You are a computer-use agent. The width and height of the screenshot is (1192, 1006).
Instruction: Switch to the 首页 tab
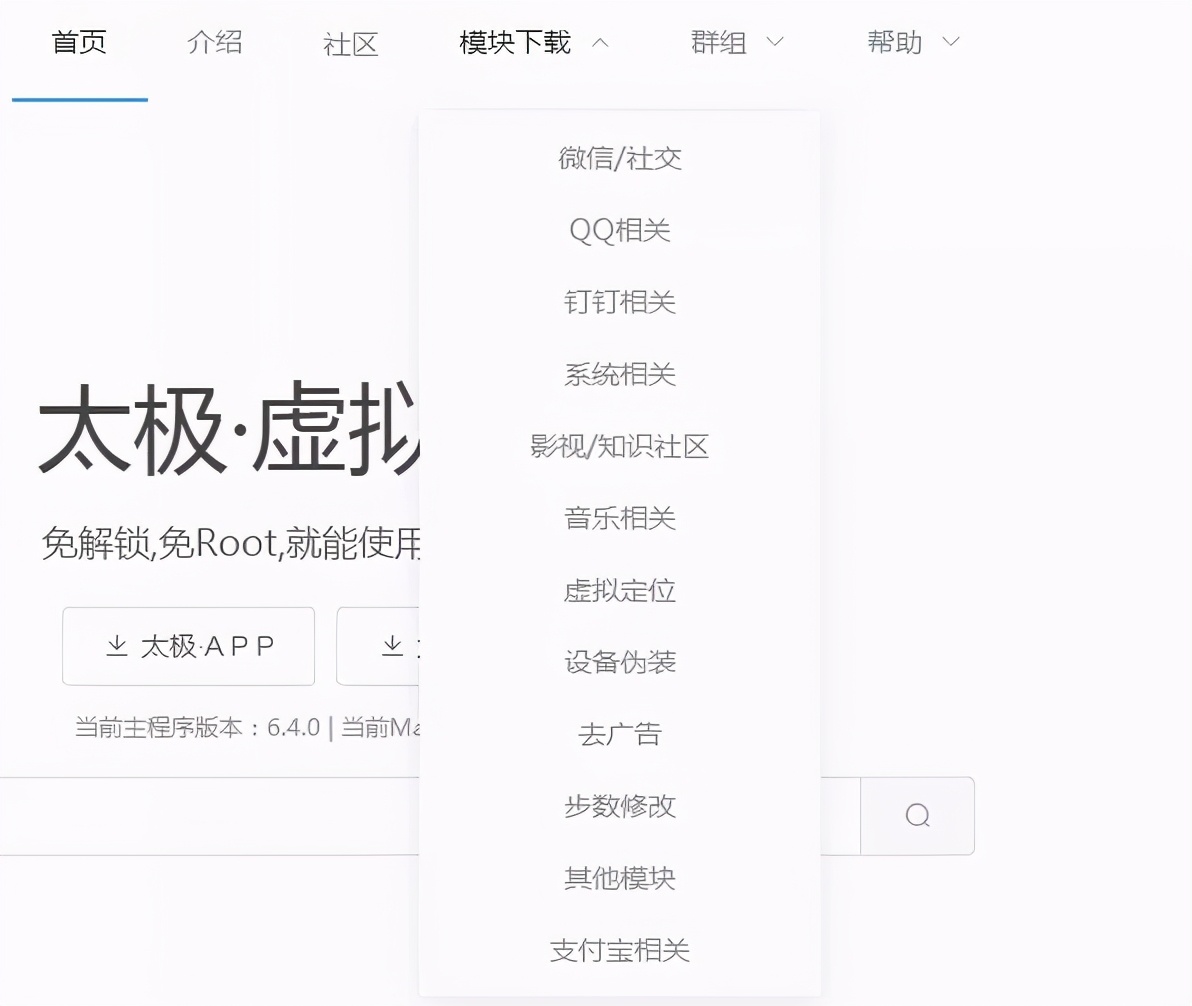79,42
